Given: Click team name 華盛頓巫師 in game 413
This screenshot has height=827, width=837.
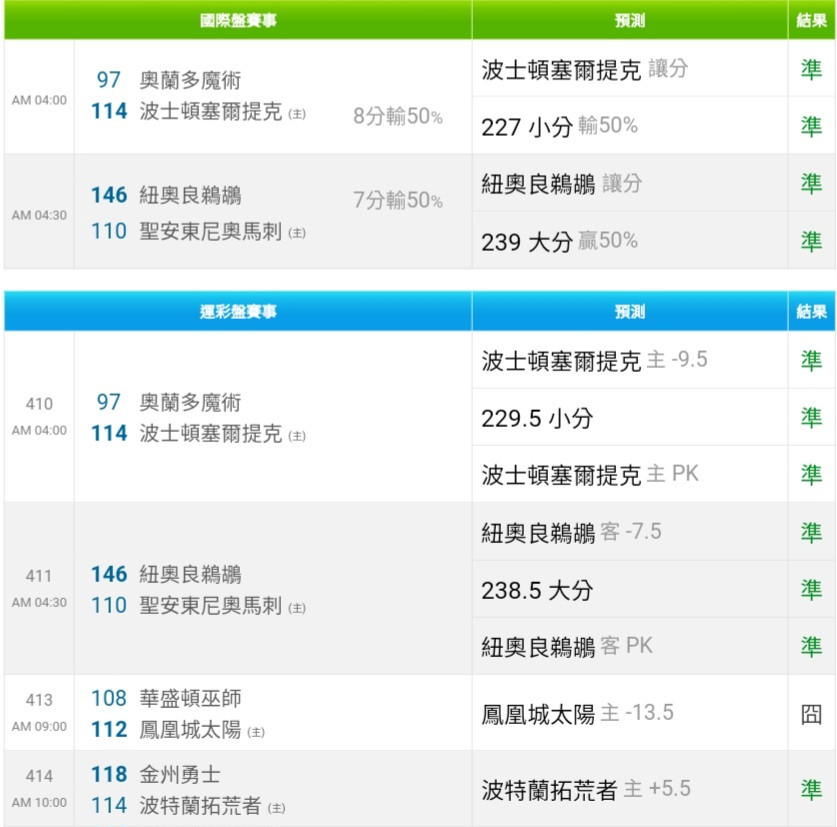Looking at the screenshot, I should (191, 698).
